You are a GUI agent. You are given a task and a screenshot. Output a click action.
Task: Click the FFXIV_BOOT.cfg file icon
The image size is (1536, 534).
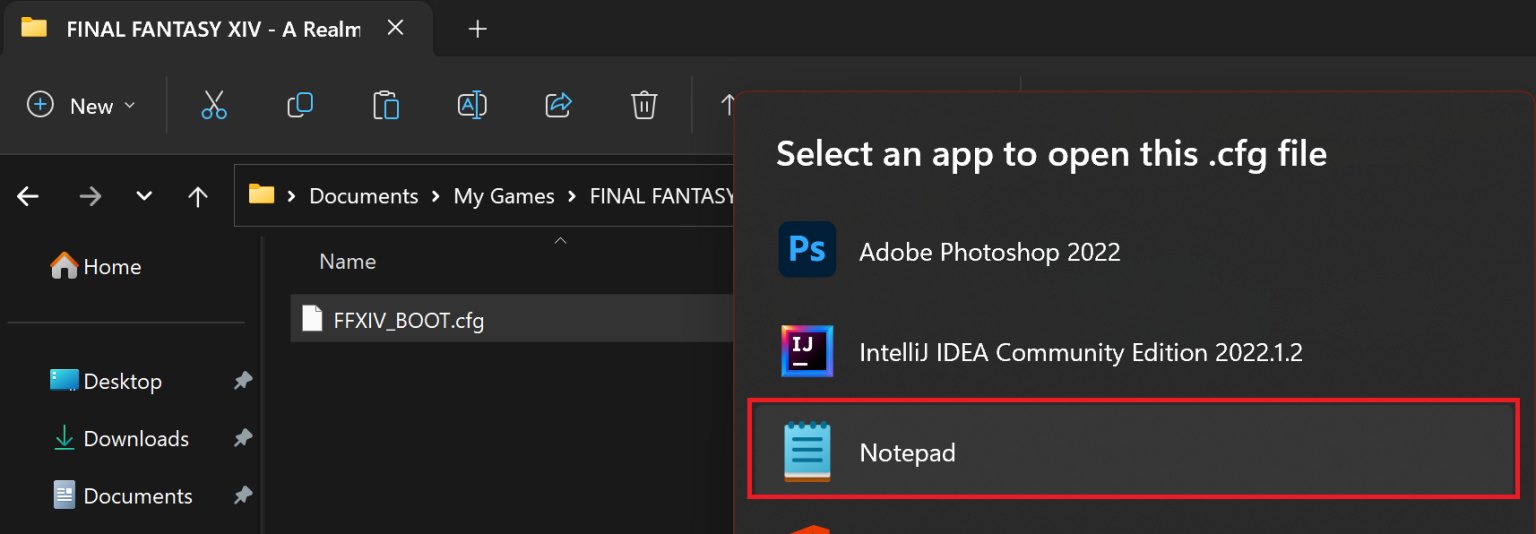pyautogui.click(x=313, y=320)
